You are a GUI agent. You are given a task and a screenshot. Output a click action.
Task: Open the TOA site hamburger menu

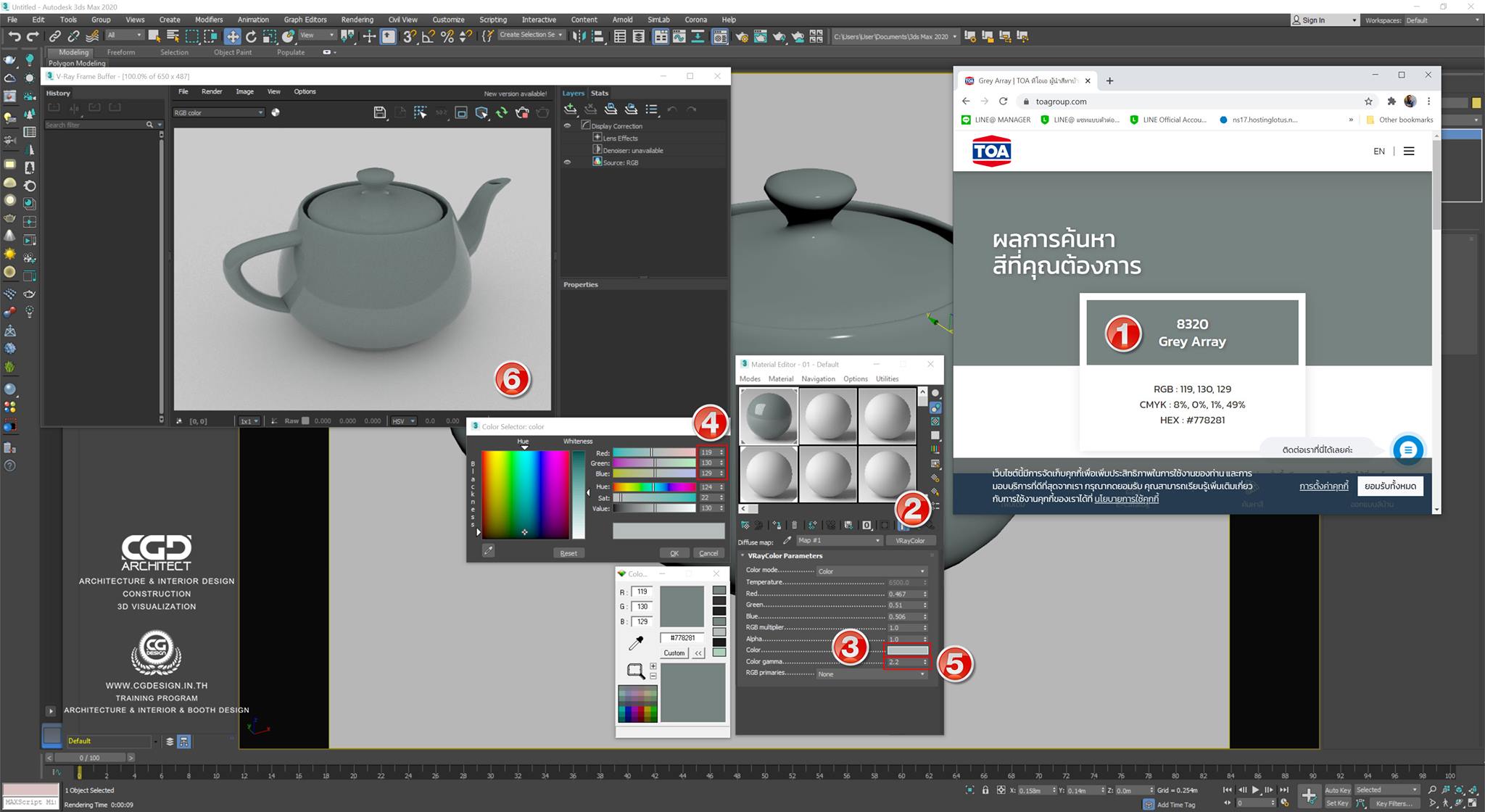[x=1409, y=152]
